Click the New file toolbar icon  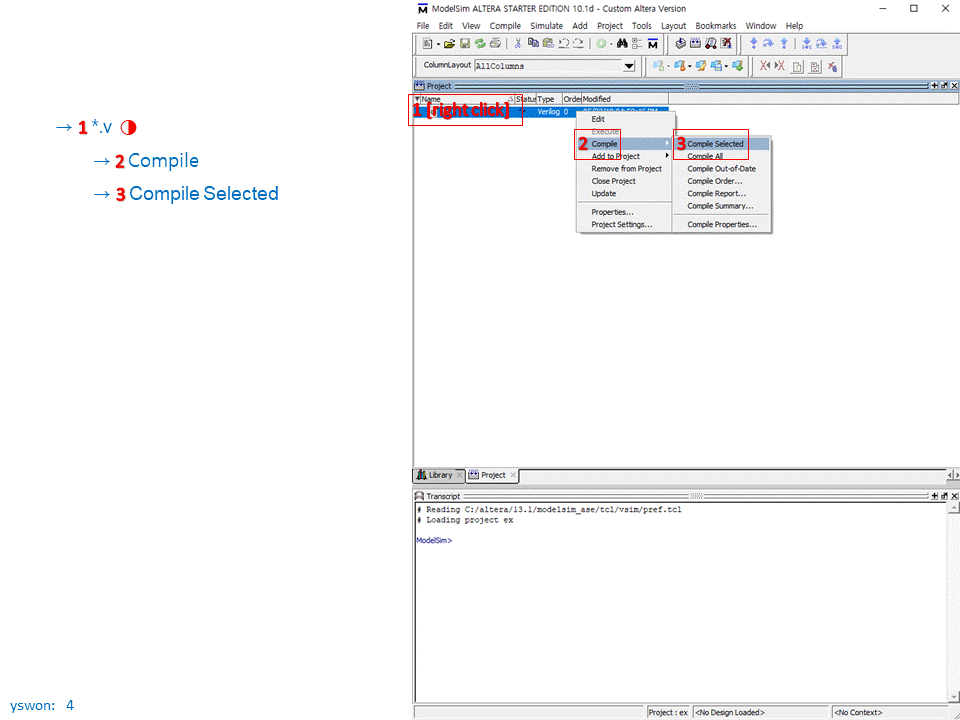pyautogui.click(x=427, y=44)
